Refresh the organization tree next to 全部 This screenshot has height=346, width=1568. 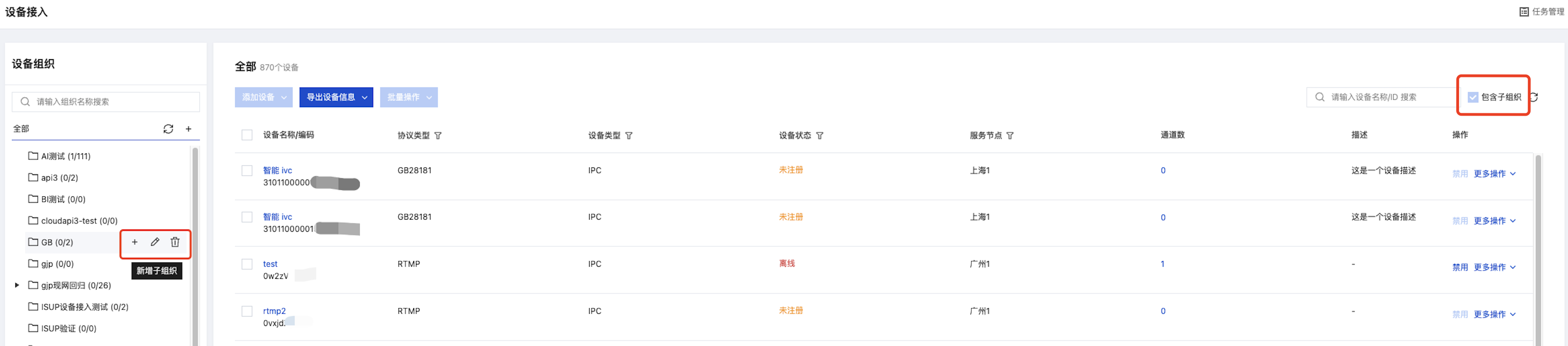(169, 129)
